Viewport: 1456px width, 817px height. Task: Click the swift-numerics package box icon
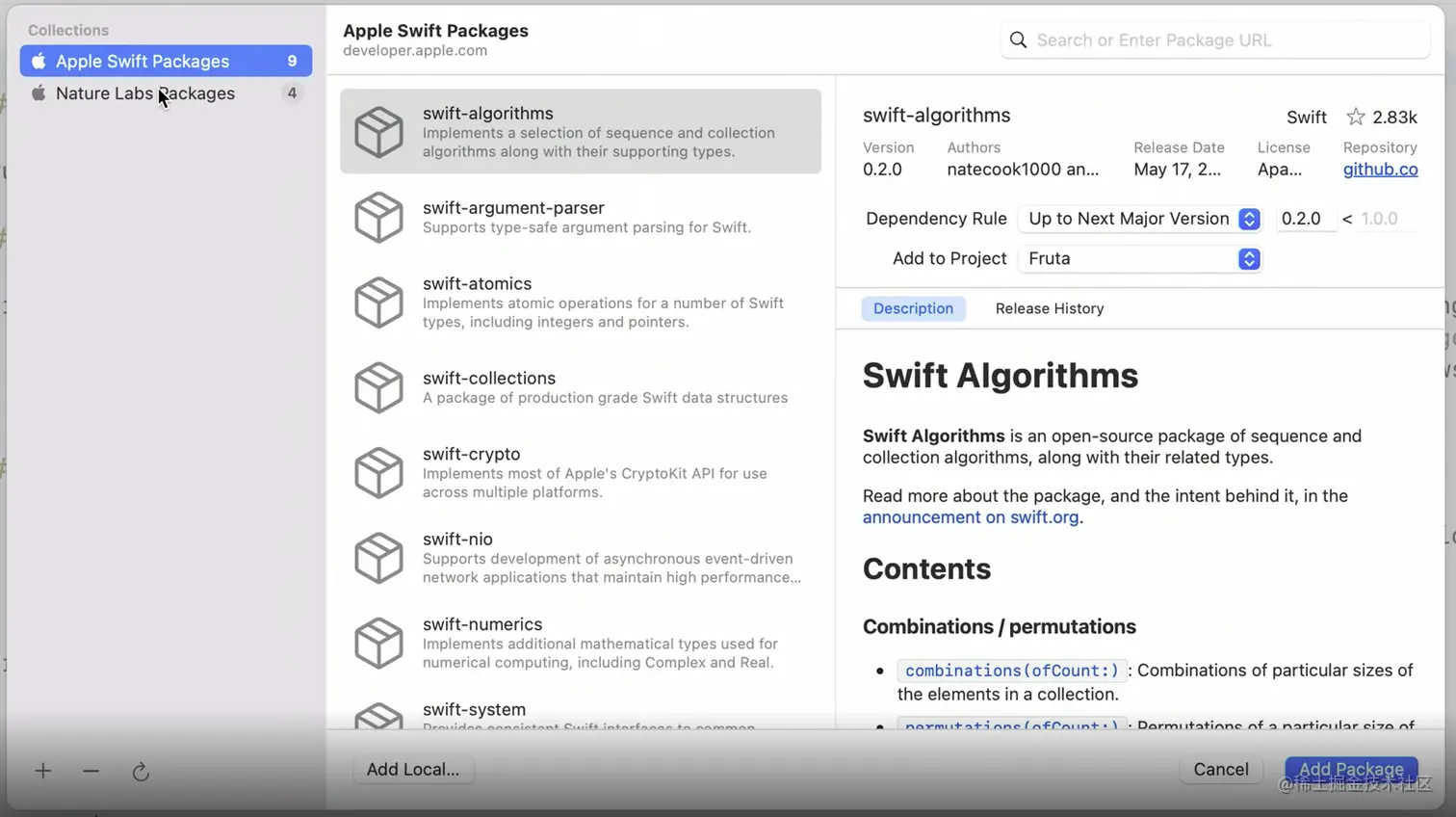(x=378, y=643)
